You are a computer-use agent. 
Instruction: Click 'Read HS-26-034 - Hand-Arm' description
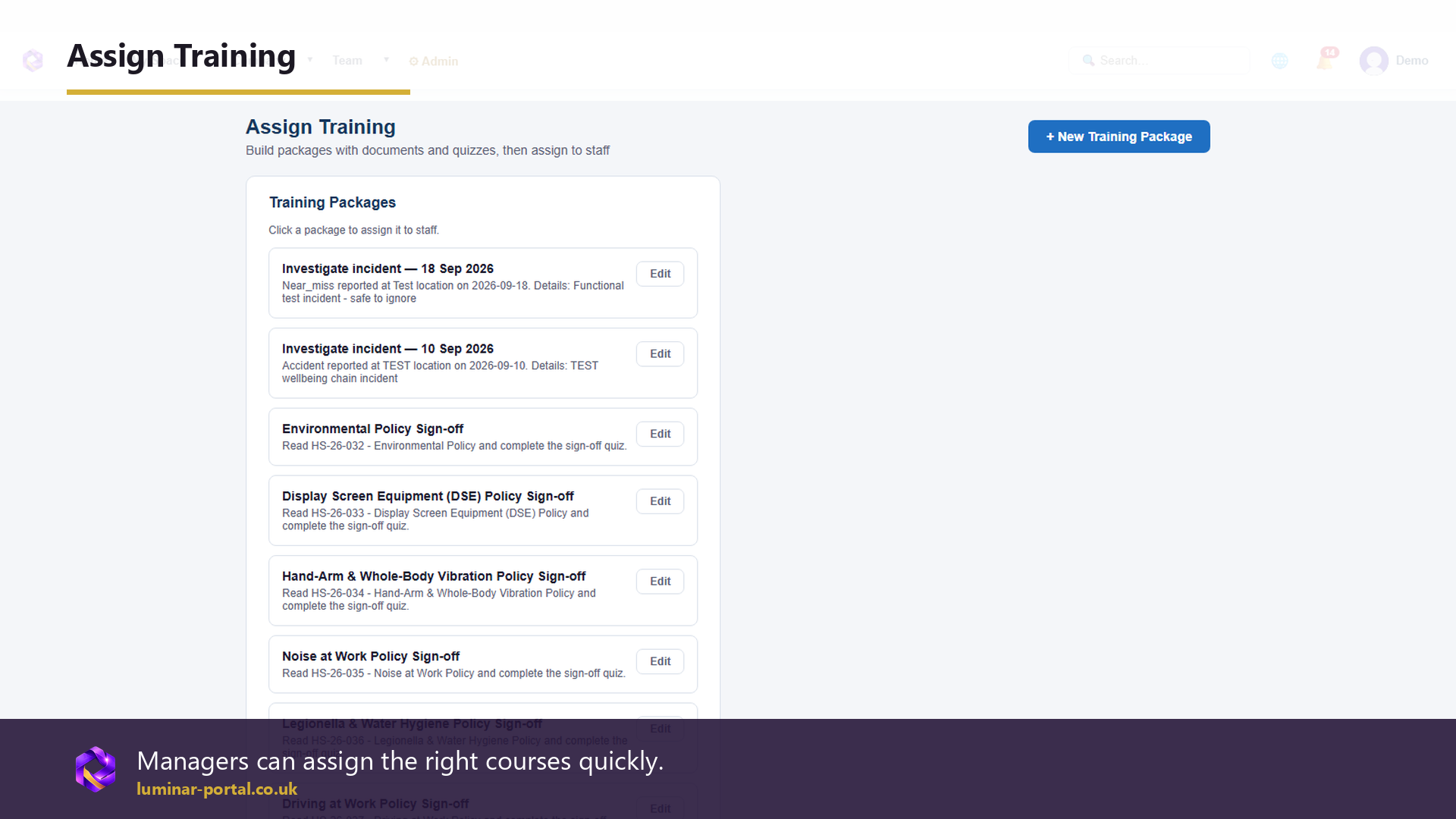[438, 600]
